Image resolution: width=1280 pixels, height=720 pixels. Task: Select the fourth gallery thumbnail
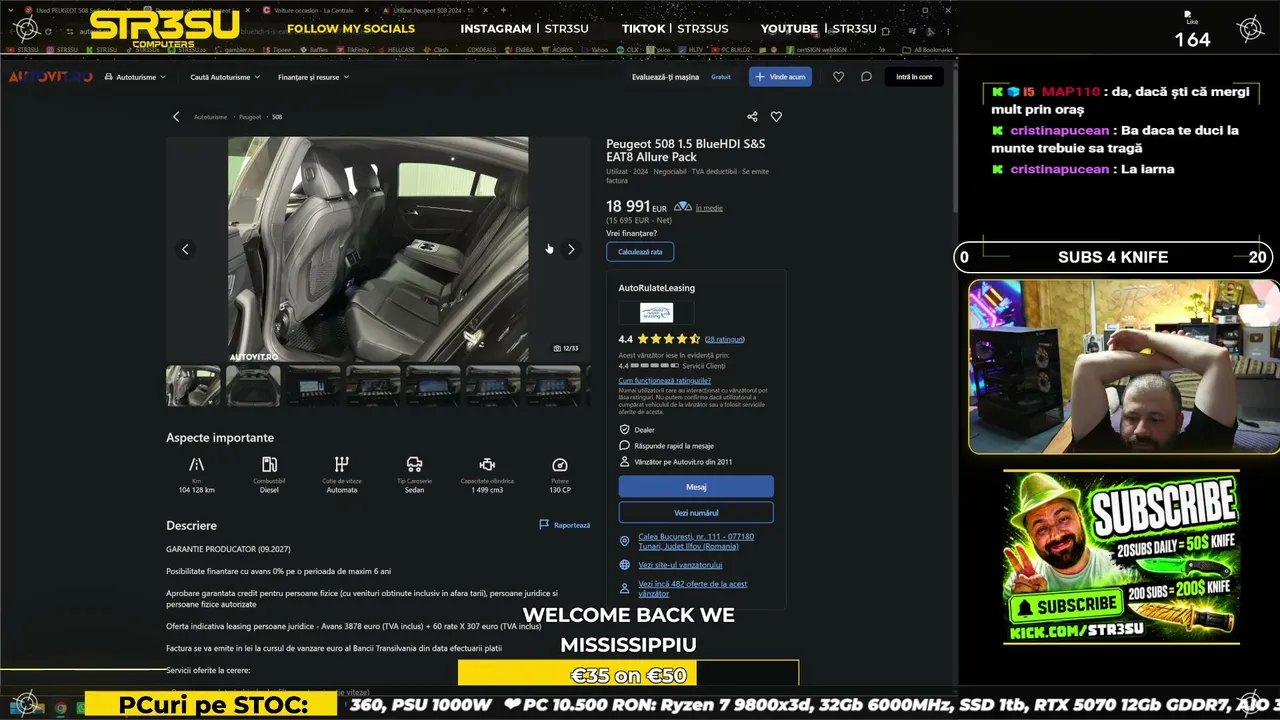click(x=373, y=386)
